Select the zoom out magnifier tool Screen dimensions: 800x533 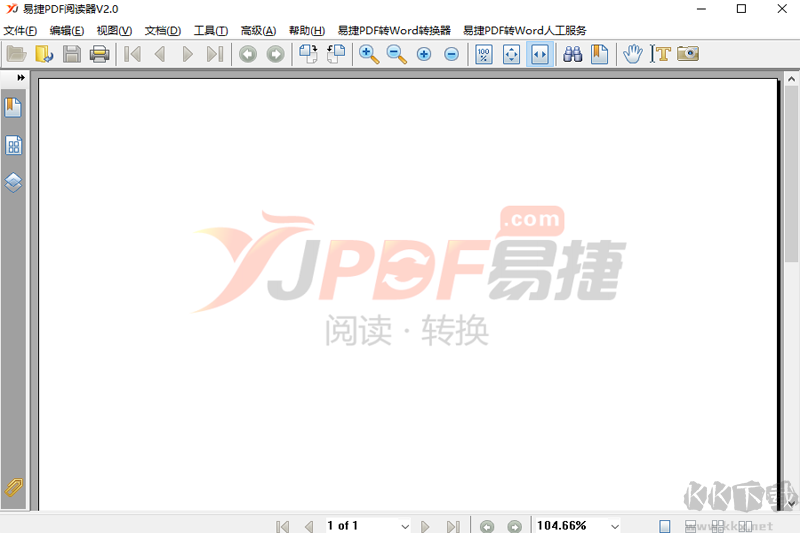pos(396,54)
